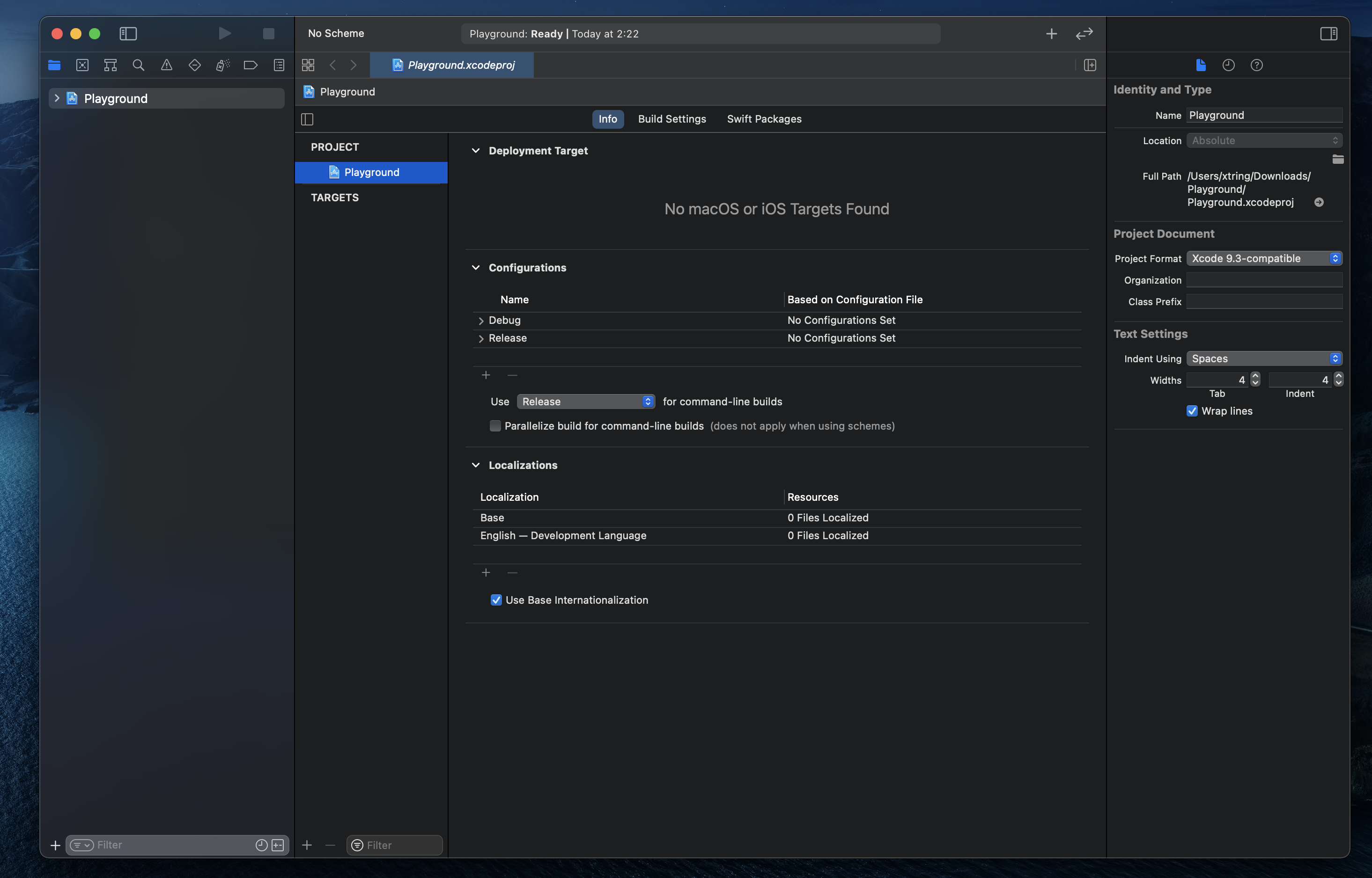The height and width of the screenshot is (878, 1372).
Task: Open the Breakpoint navigator icon
Action: [x=251, y=65]
